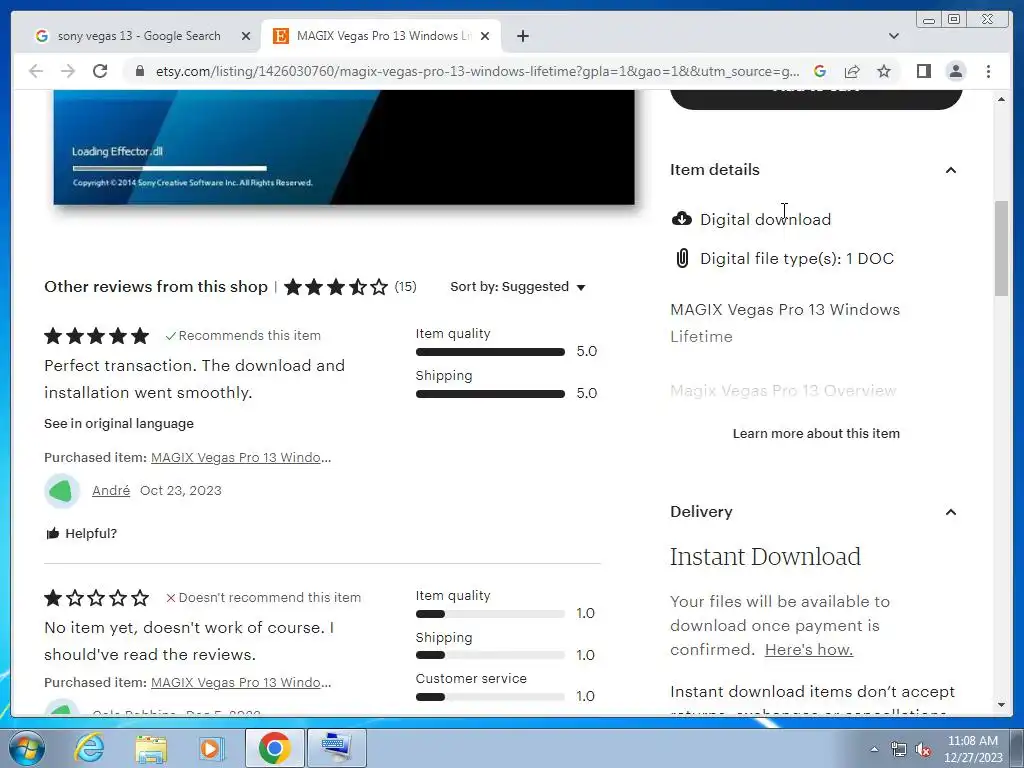Open the Chrome three-dot menu

988,71
